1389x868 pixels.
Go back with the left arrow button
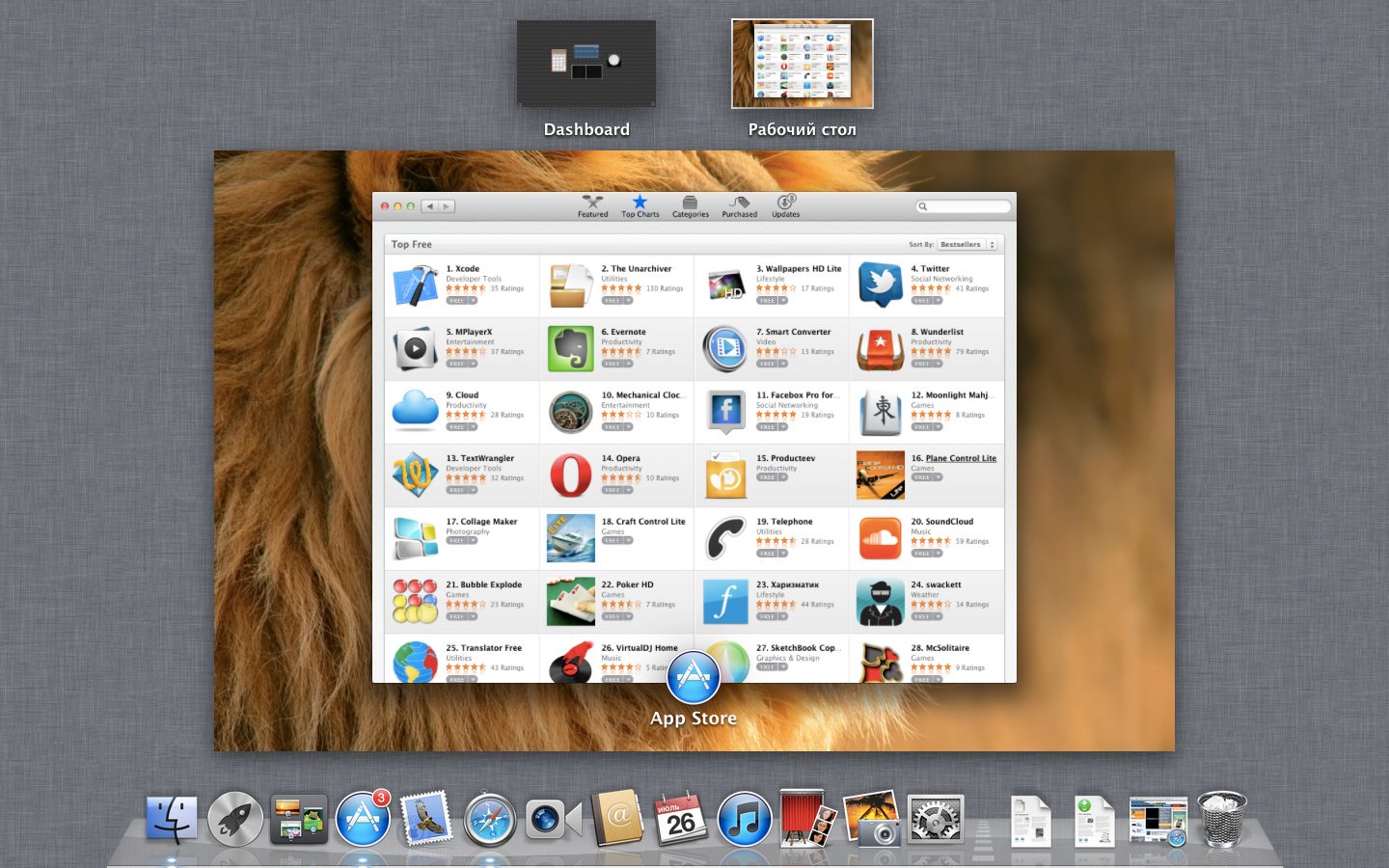430,206
